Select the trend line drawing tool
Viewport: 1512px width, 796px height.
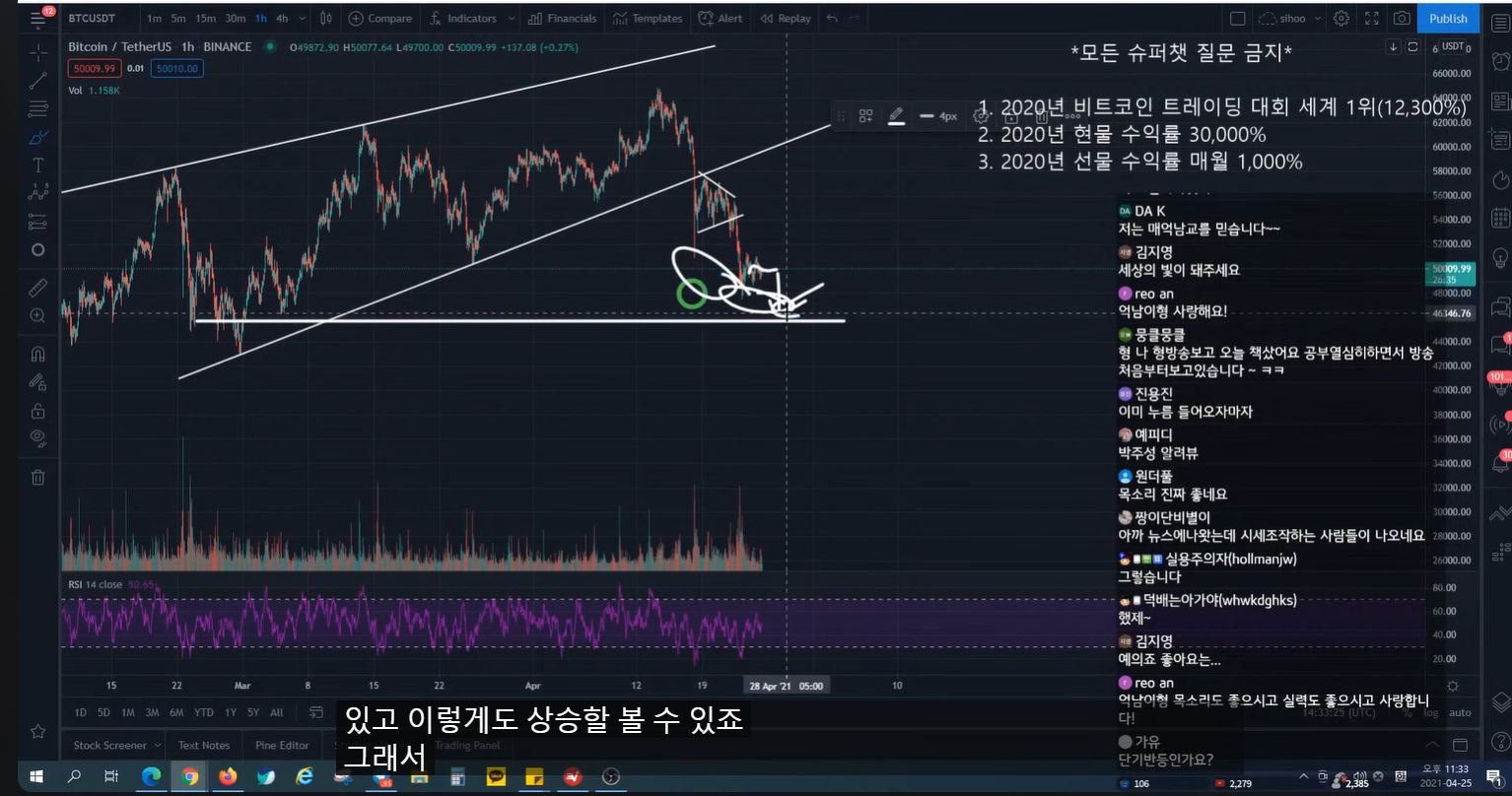coord(37,81)
